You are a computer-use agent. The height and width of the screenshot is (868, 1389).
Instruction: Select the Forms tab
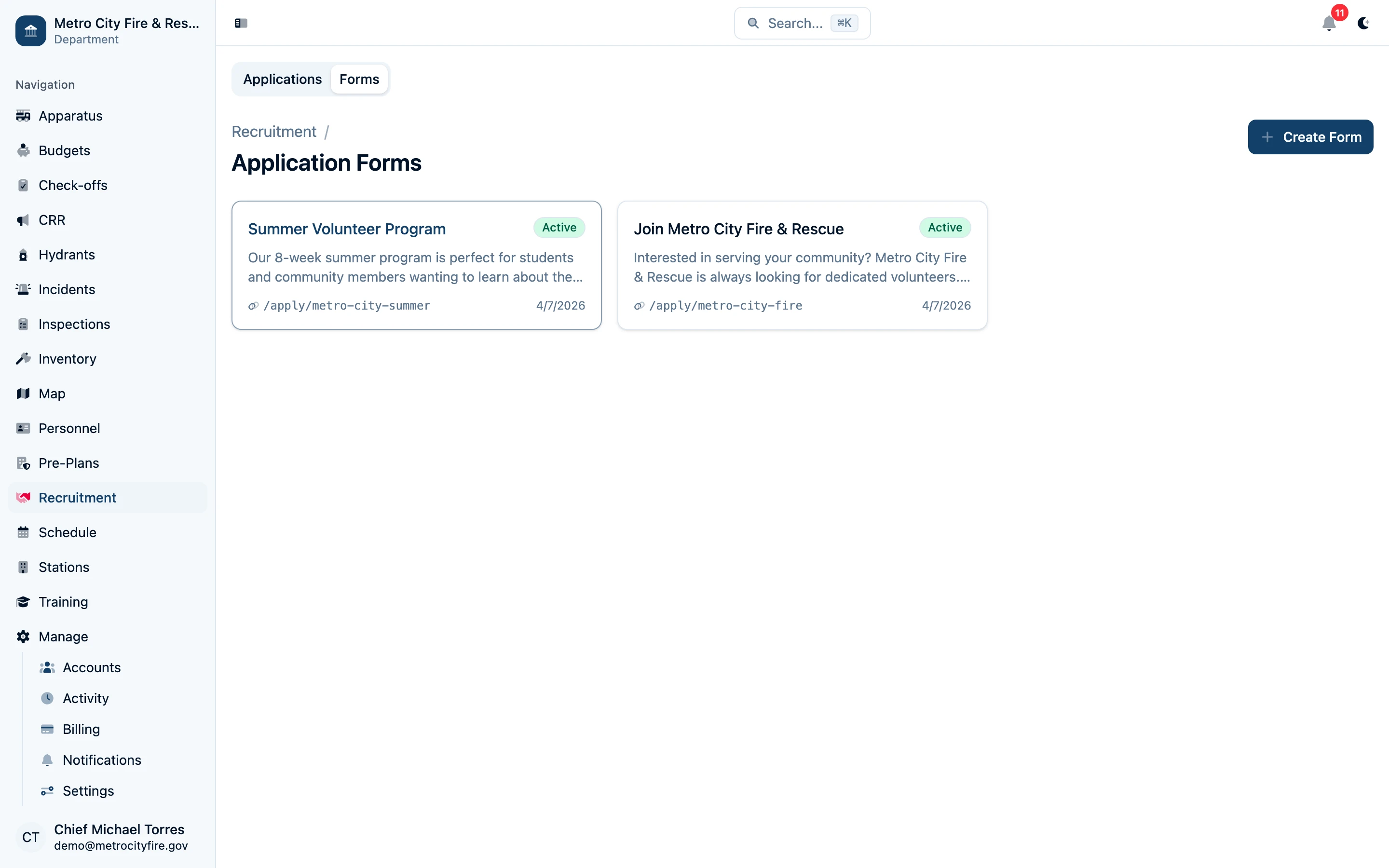(x=359, y=79)
